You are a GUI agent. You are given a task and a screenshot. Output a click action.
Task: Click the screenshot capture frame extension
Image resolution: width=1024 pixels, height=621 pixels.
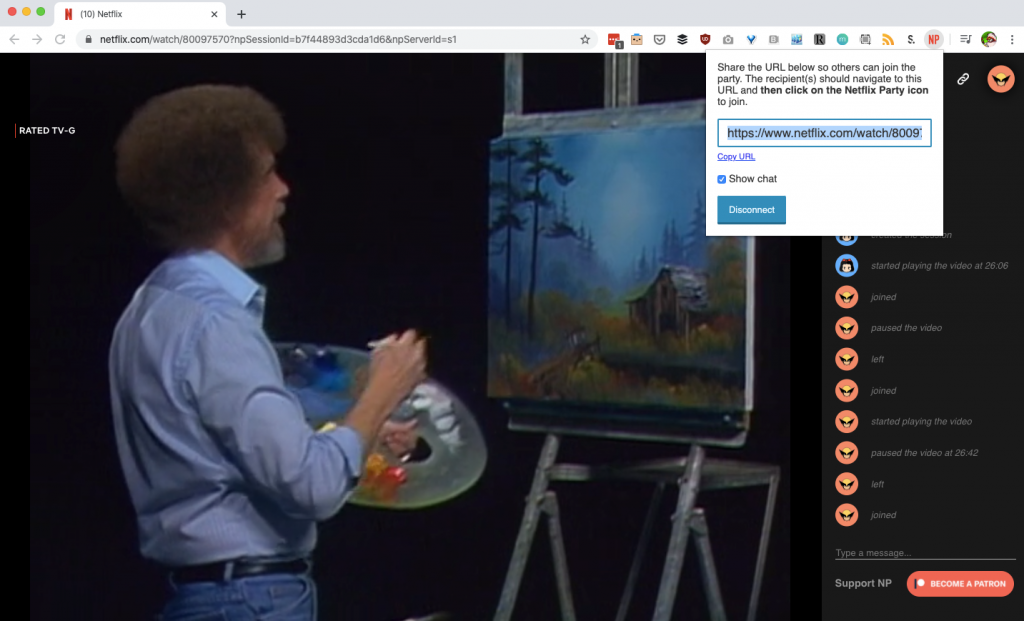coord(865,40)
